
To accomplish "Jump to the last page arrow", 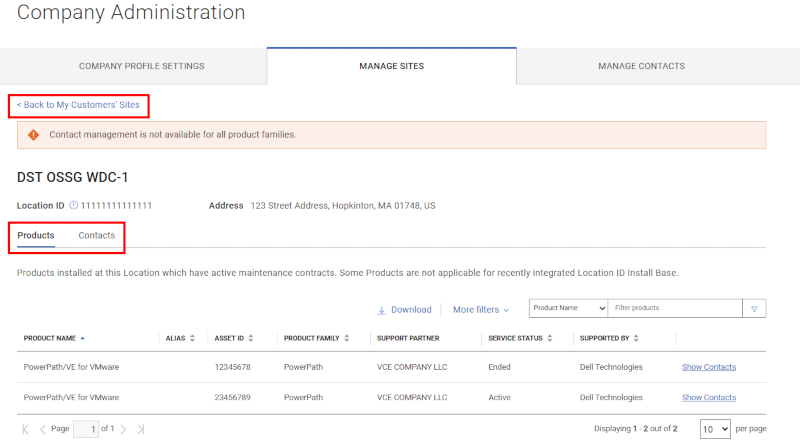I will (x=141, y=429).
